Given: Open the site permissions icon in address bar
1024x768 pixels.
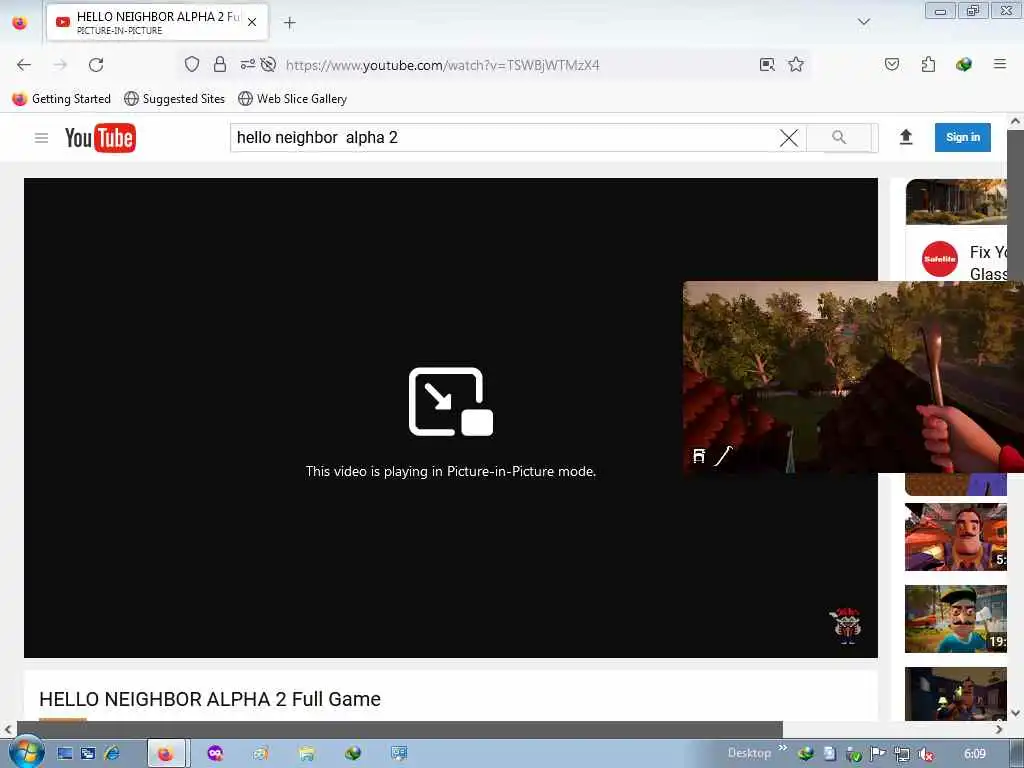Looking at the screenshot, I should 248,64.
